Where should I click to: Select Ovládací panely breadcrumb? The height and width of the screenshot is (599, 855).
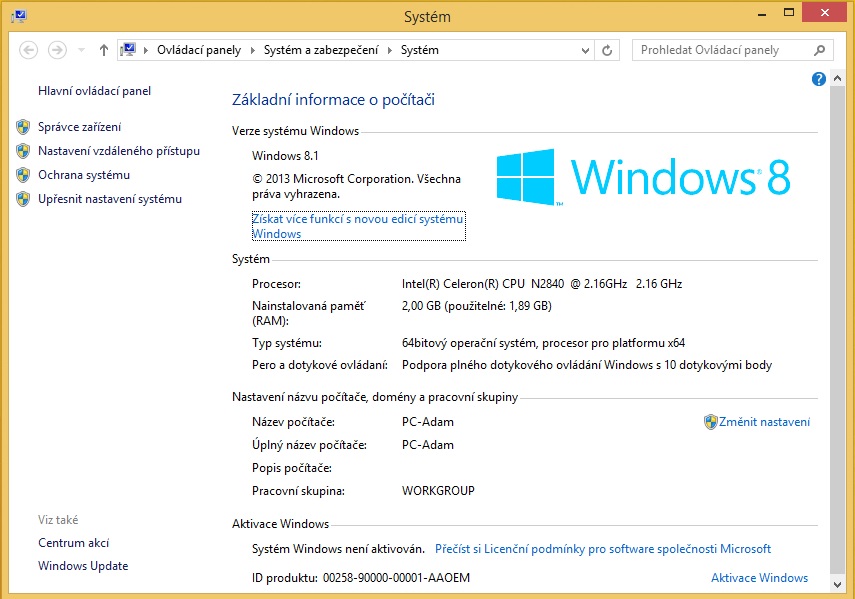pos(199,50)
